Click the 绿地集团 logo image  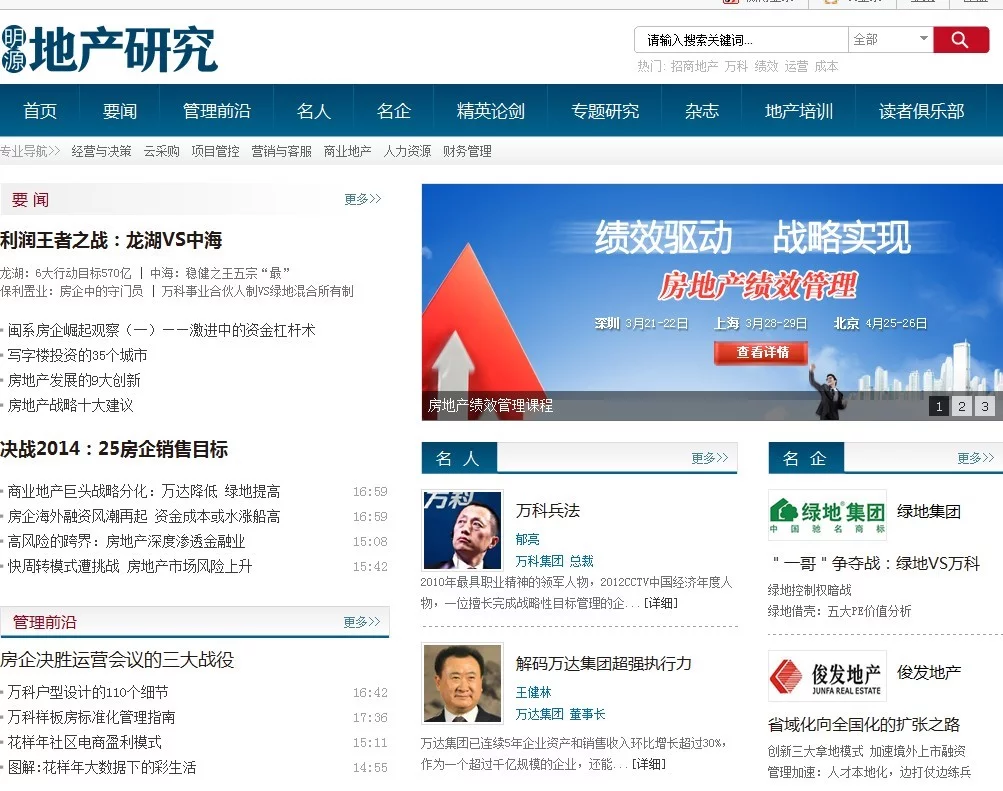827,515
